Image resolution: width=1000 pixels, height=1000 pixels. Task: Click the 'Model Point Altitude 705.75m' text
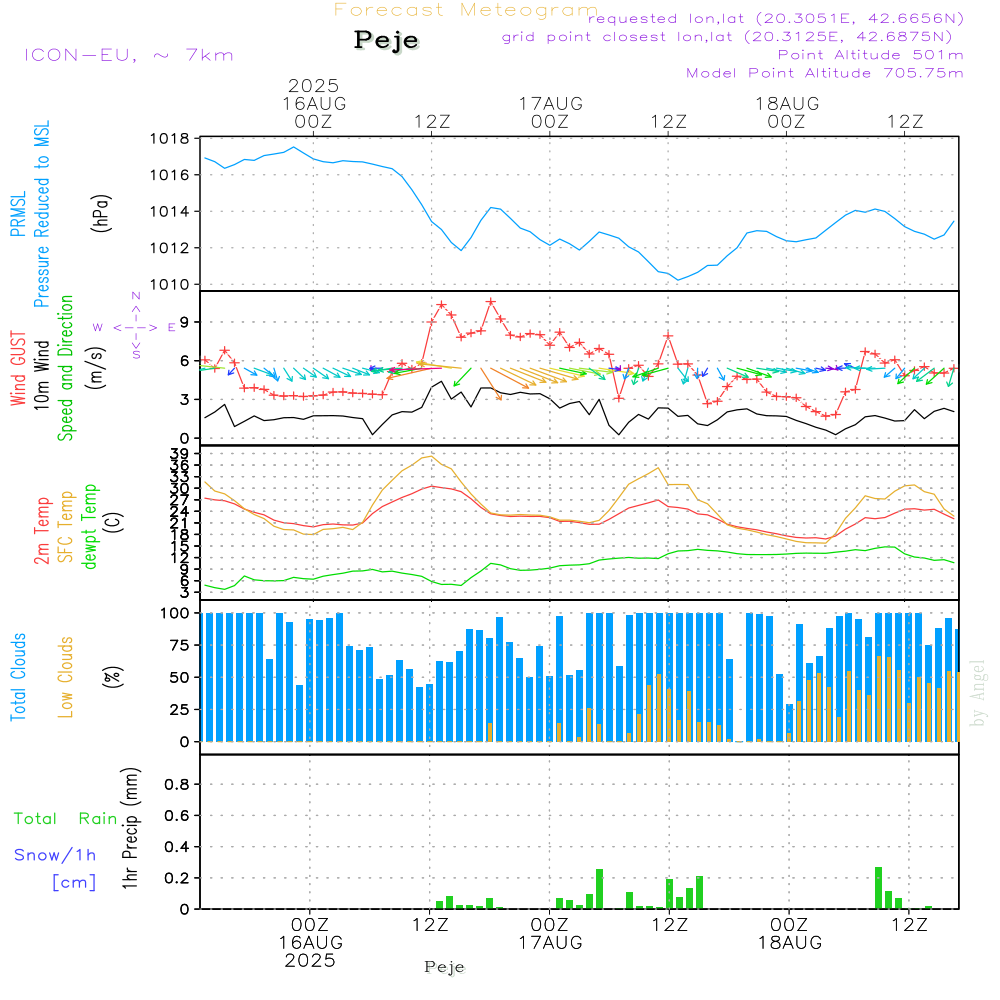[825, 73]
